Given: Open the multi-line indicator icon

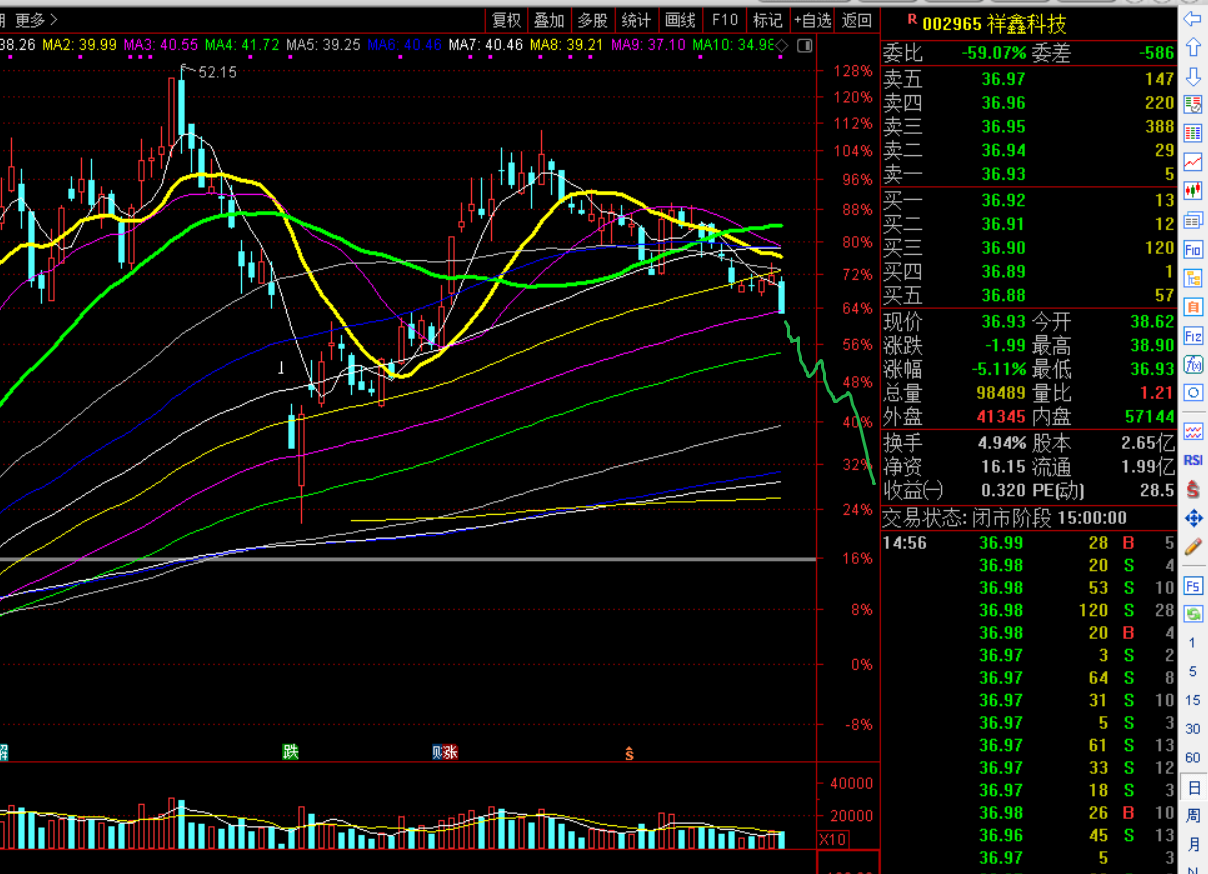Looking at the screenshot, I should click(1192, 432).
